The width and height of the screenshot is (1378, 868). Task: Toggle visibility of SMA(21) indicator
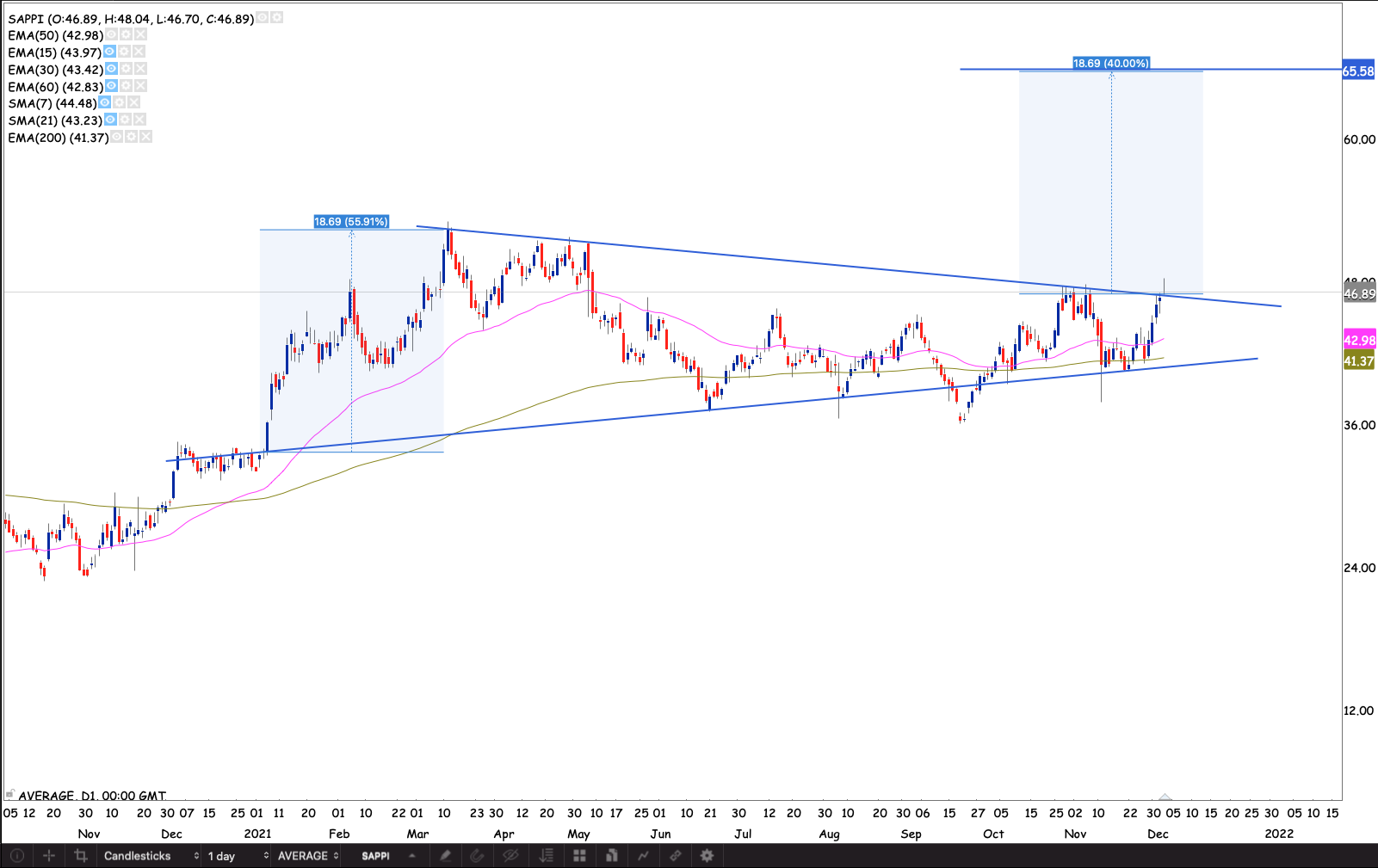tap(110, 120)
